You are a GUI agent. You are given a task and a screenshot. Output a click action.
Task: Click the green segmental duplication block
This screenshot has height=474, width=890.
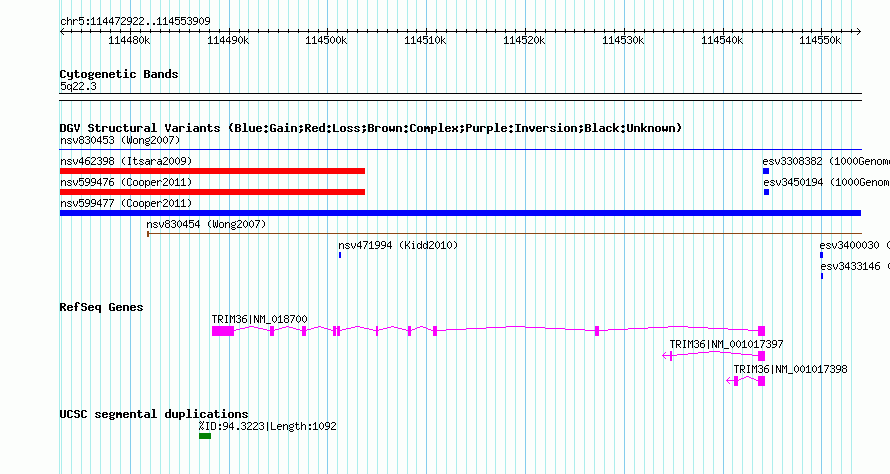pyautogui.click(x=205, y=436)
